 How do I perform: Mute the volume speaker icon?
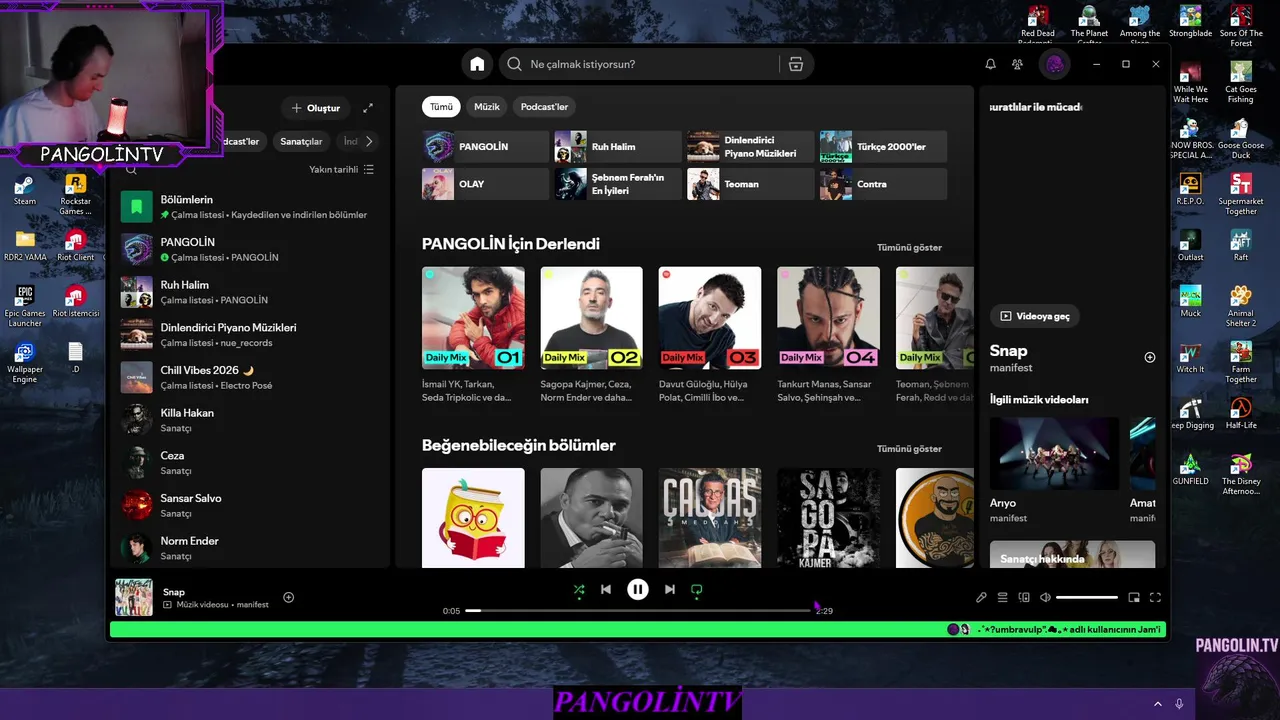pyautogui.click(x=1045, y=597)
